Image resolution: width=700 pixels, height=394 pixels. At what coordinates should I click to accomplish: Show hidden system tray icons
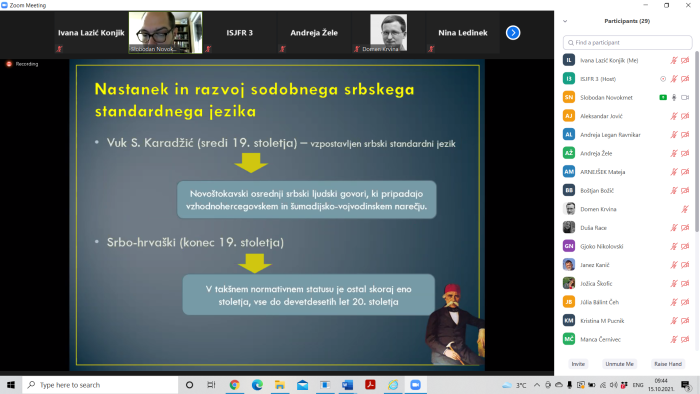537,385
